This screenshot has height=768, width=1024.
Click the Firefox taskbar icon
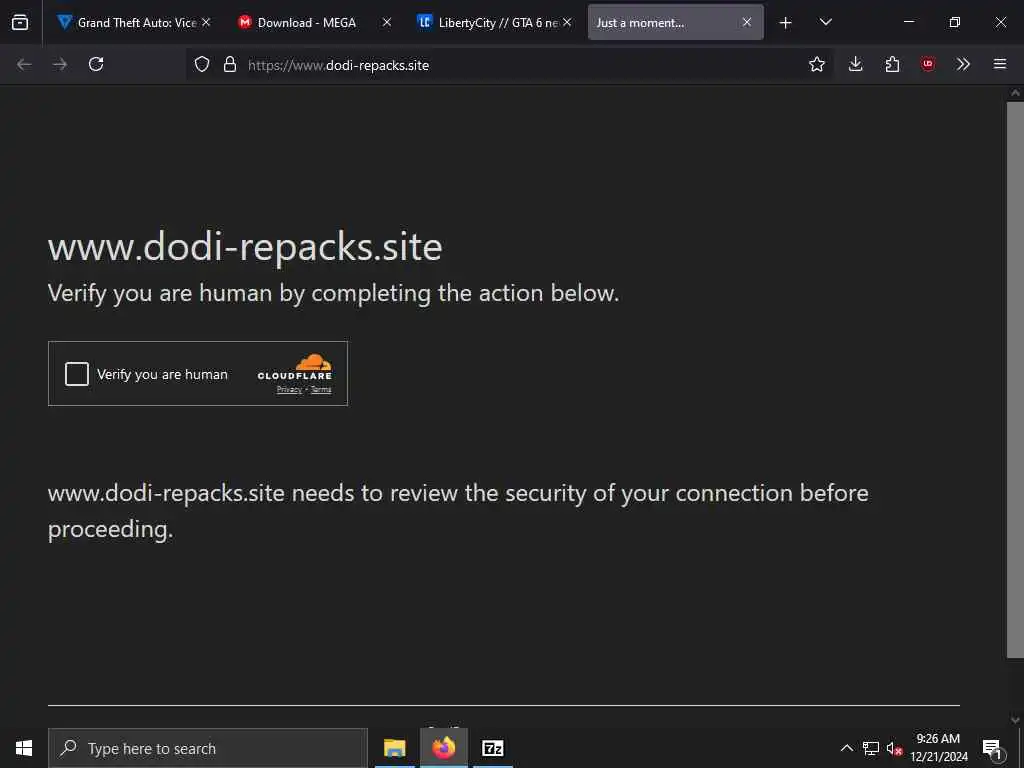click(x=443, y=748)
